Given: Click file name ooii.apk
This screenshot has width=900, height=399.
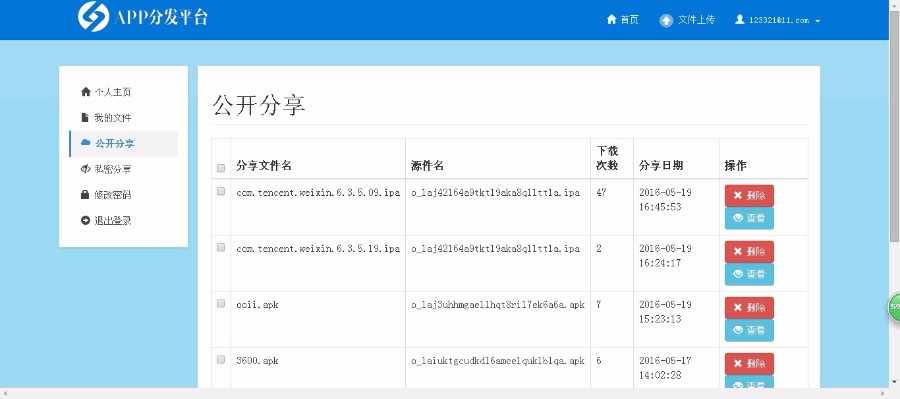Looking at the screenshot, I should [x=257, y=305].
